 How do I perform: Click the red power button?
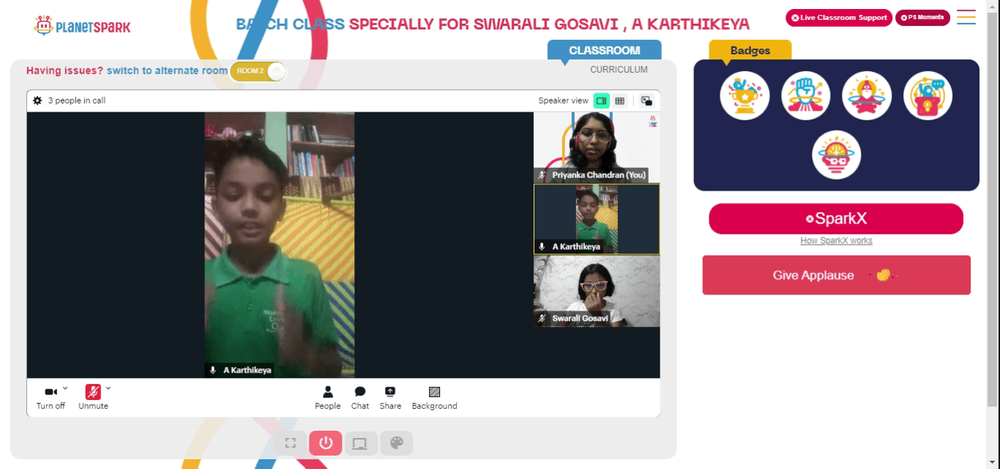click(326, 443)
